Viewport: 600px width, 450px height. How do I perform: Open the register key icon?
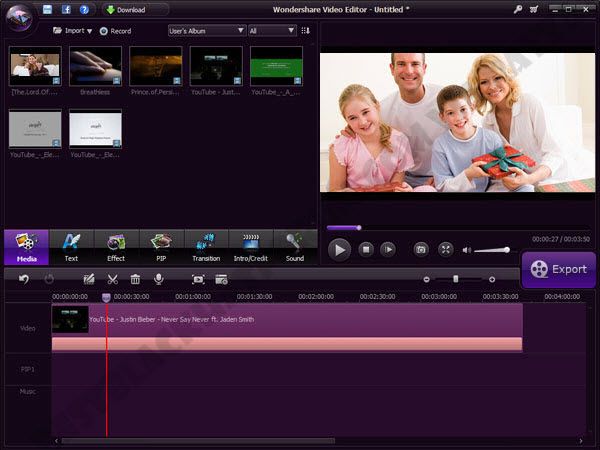pos(518,9)
